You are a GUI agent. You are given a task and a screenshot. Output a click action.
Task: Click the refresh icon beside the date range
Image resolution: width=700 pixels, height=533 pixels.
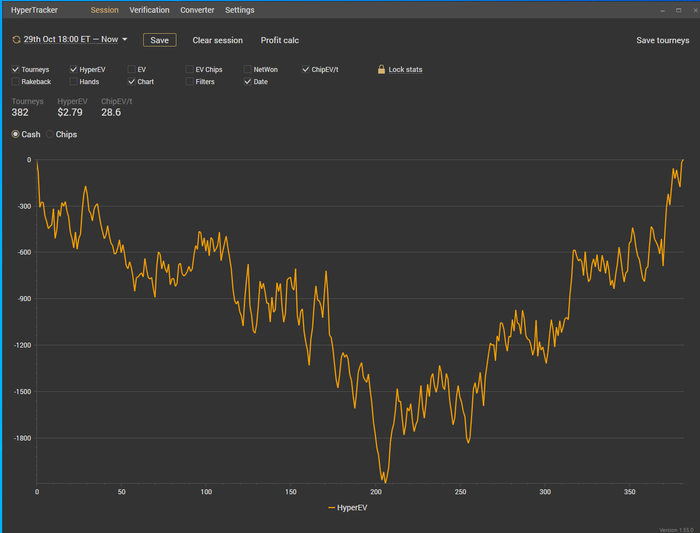click(x=16, y=40)
